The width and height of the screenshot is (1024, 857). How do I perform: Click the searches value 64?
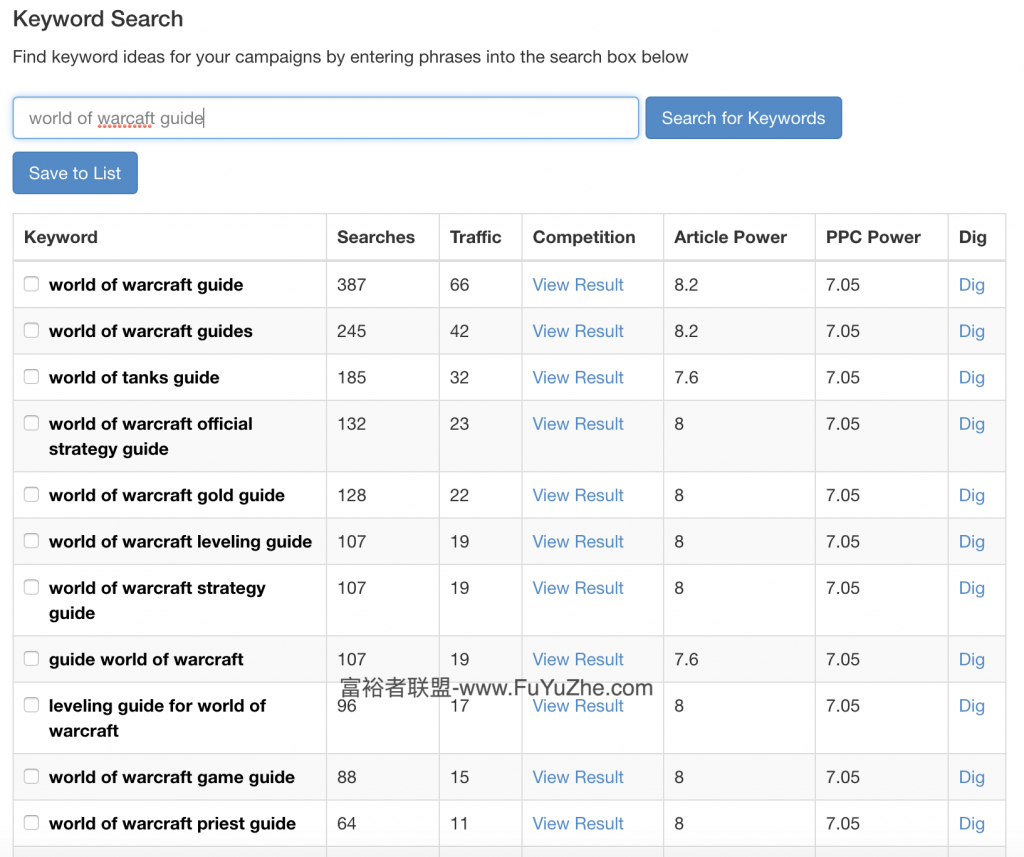tap(347, 824)
